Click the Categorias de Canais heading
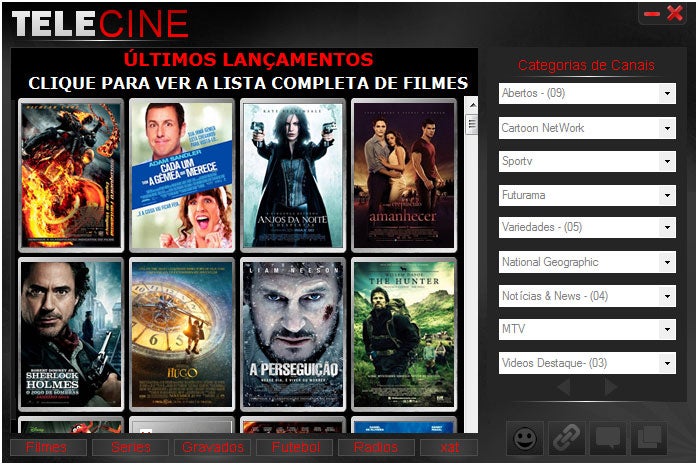Image resolution: width=699 pixels, height=465 pixels. [586, 66]
